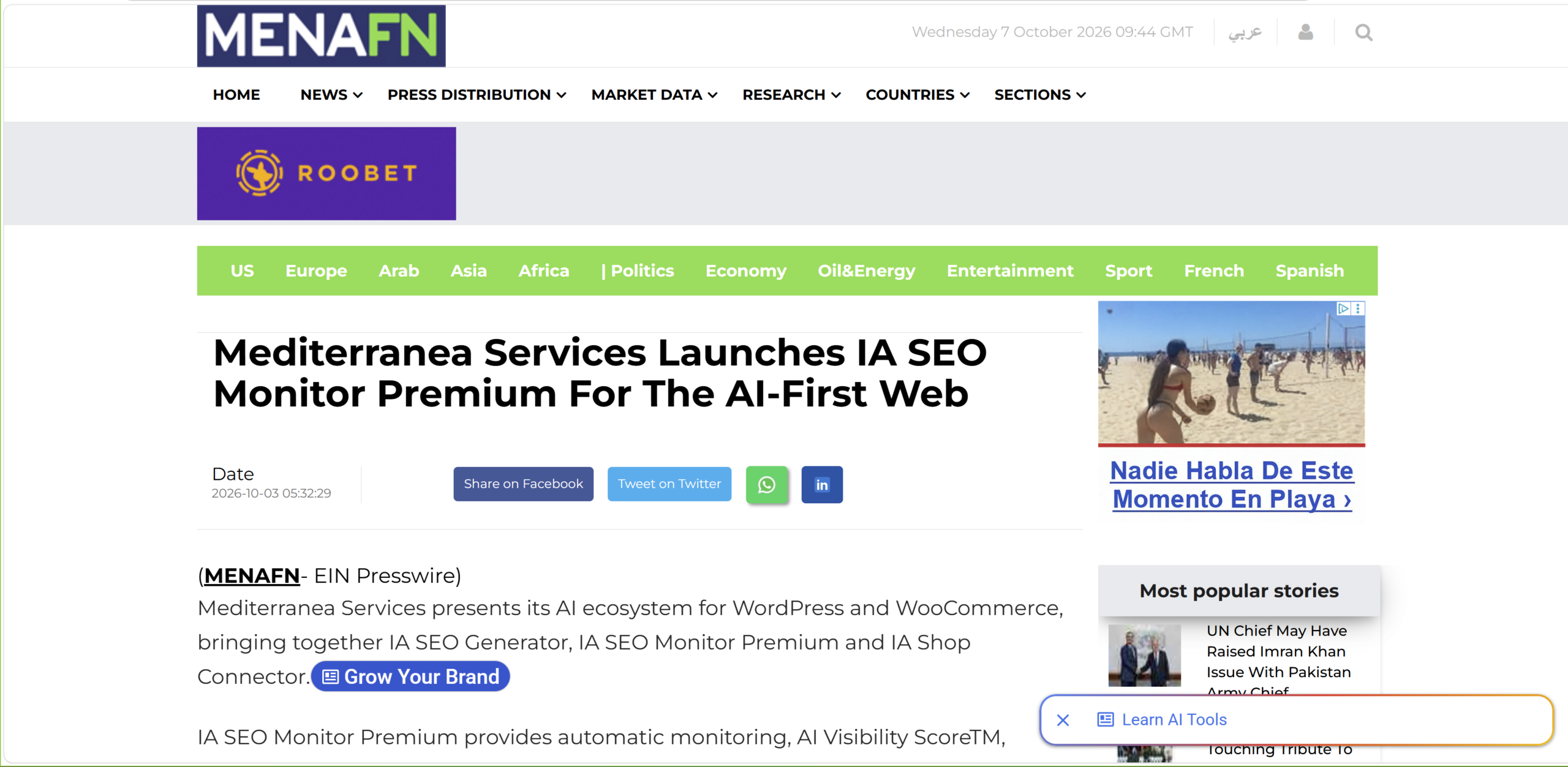Open the Politics category
Viewport: 1568px width, 767px height.
pos(638,271)
